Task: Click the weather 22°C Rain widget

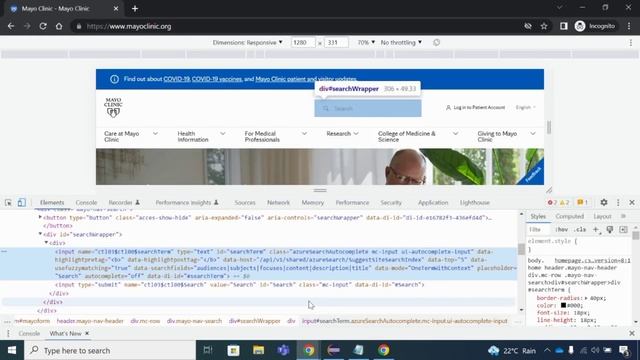Action: click(511, 350)
